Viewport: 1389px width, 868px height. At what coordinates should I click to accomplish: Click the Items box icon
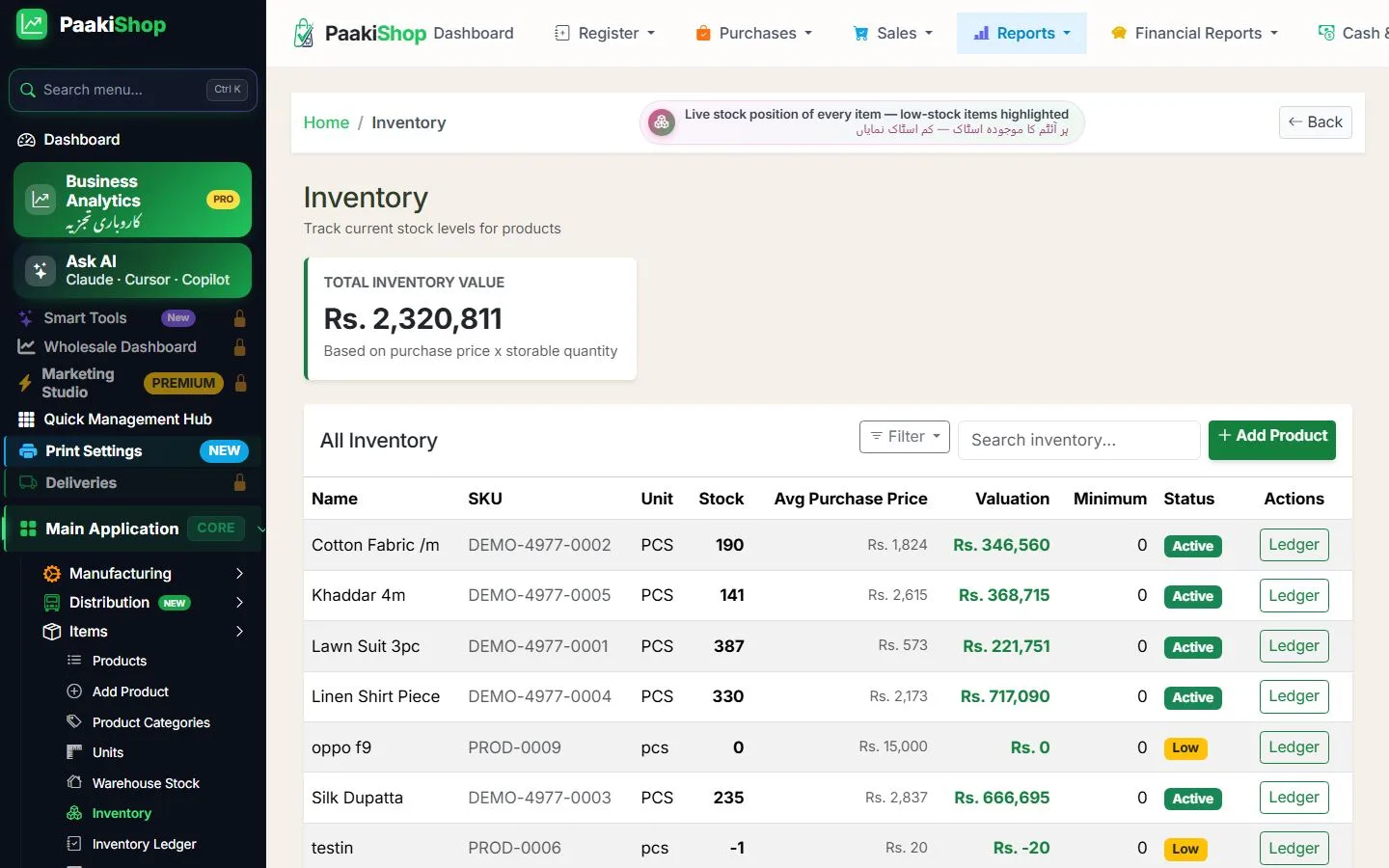(x=52, y=632)
